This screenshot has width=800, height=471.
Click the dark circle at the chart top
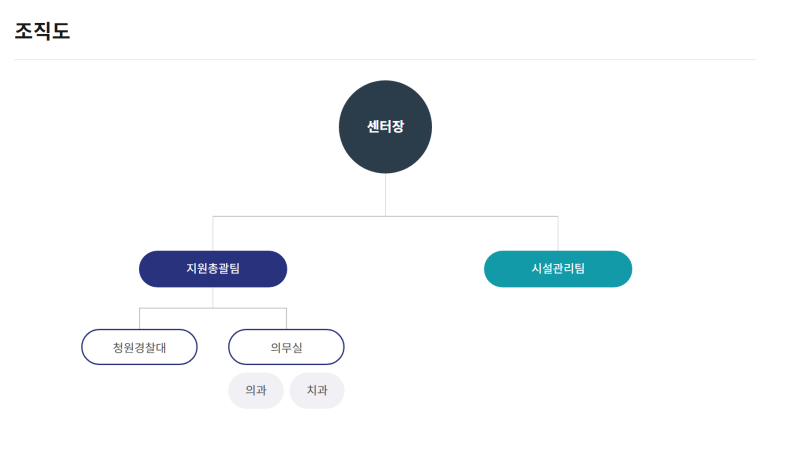tap(385, 127)
